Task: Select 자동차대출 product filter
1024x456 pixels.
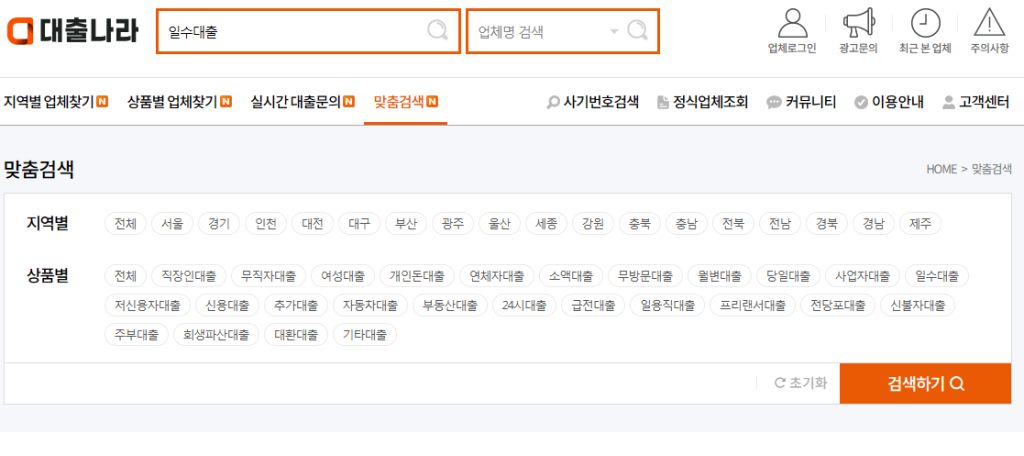Action: coord(370,305)
